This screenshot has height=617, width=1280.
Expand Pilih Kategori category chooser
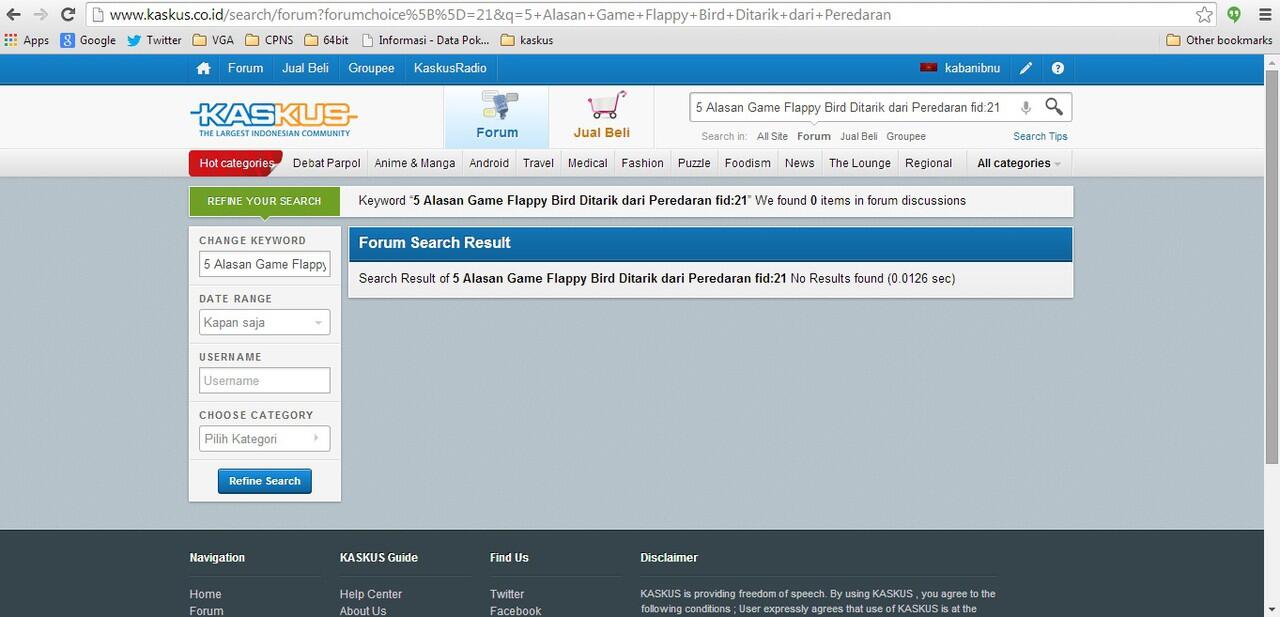[264, 438]
